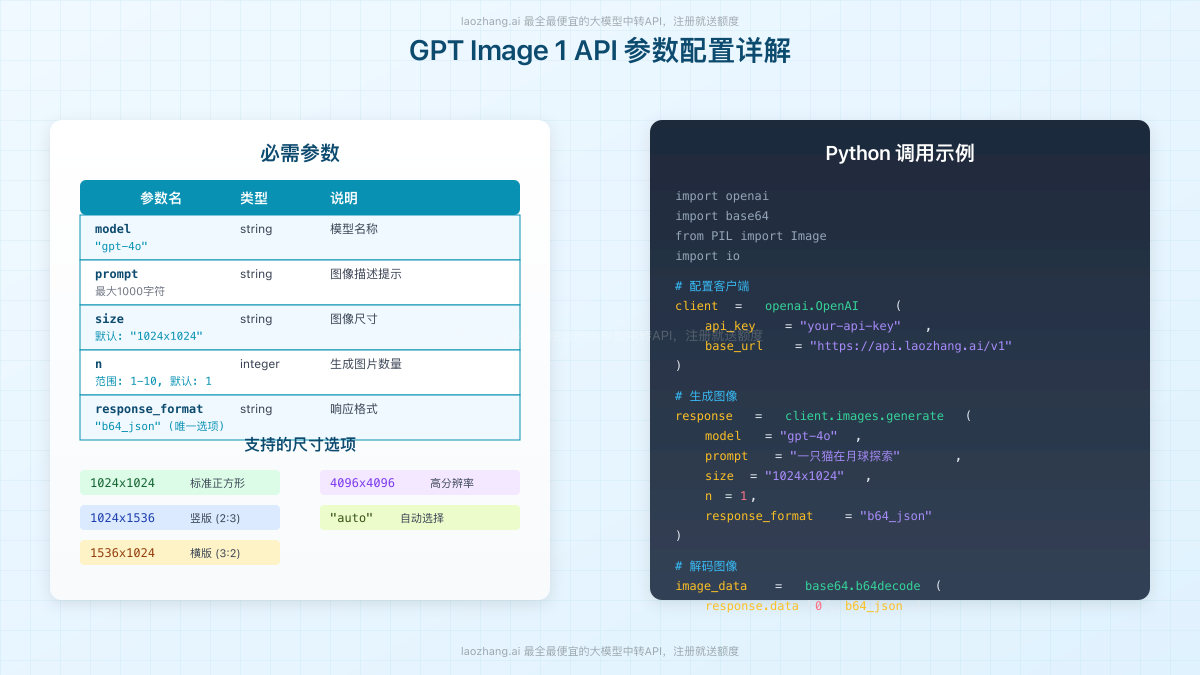Click the "类型" table header
This screenshot has width=1200, height=675.
click(x=254, y=198)
